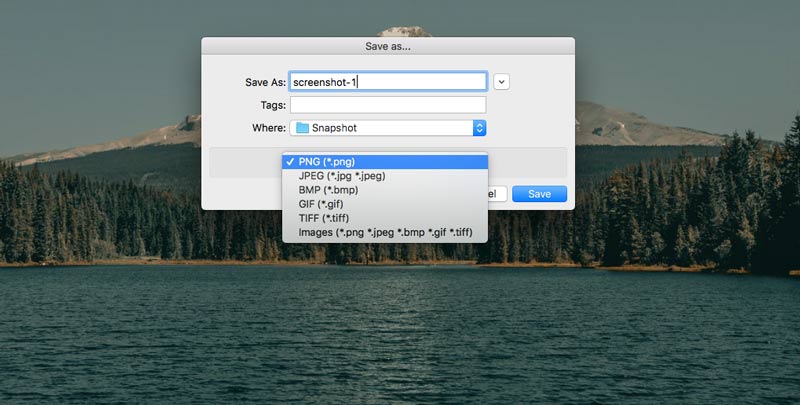Click the checkmark beside PNG
This screenshot has height=405, width=800.
(290, 161)
